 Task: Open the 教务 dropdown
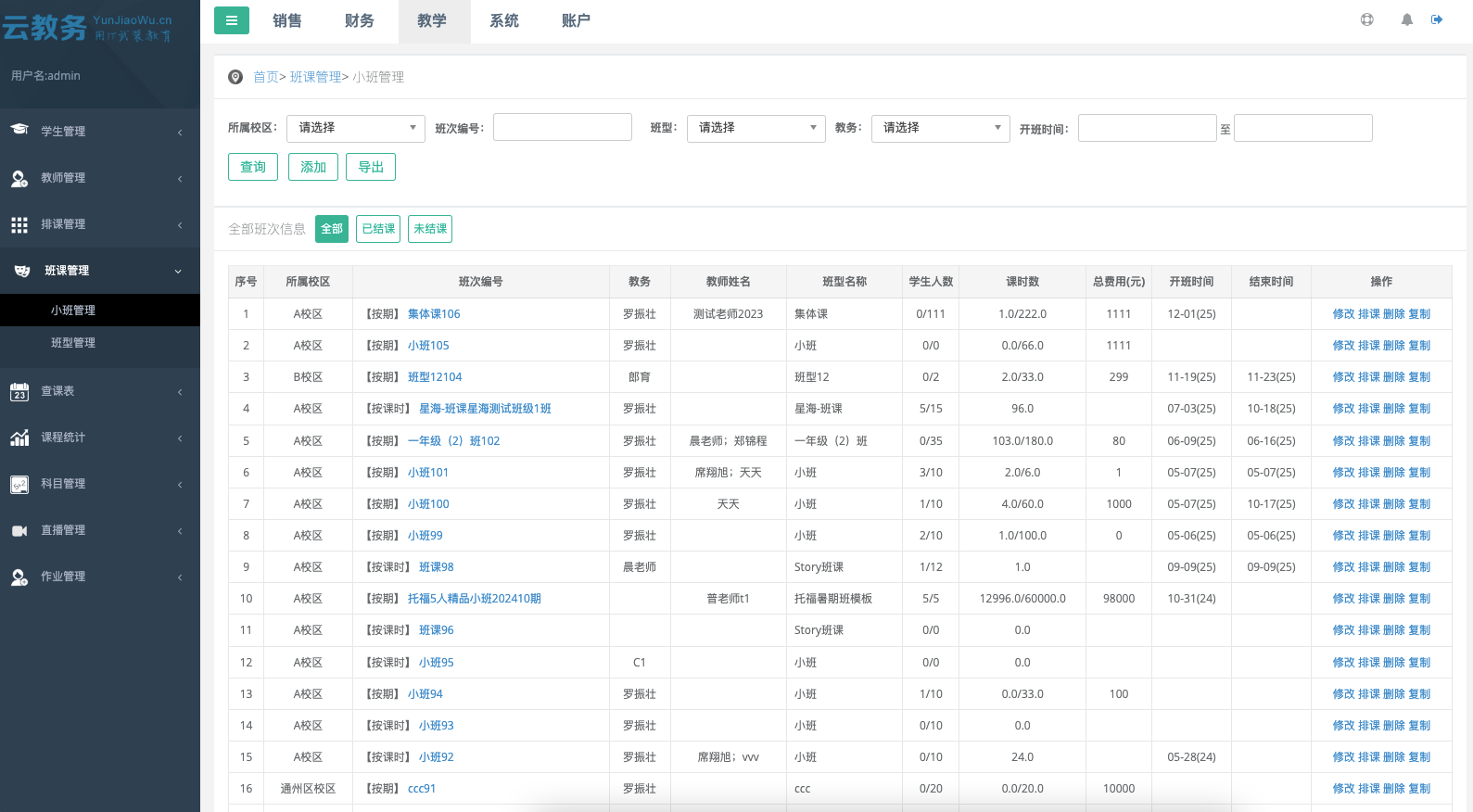click(940, 128)
